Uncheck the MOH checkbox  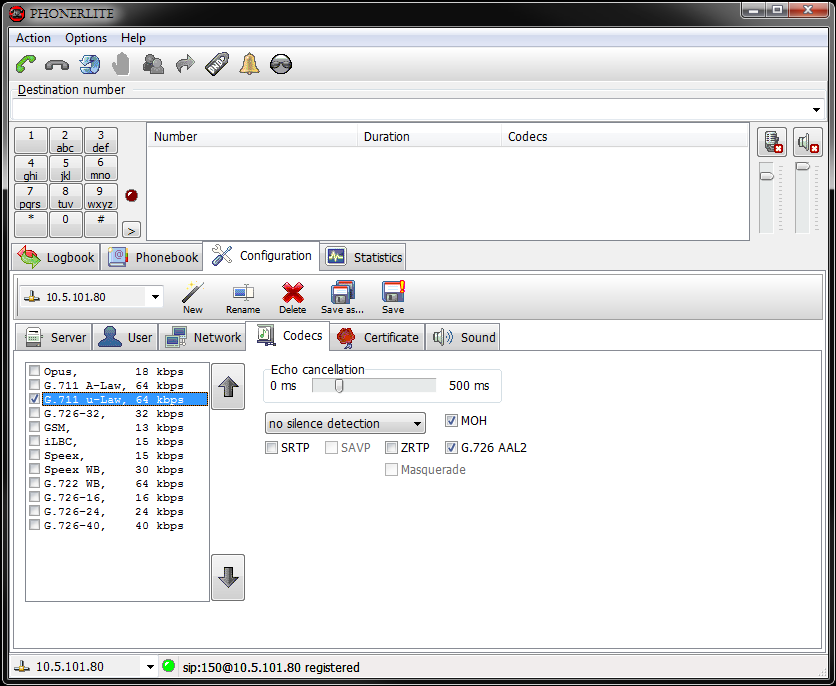[x=452, y=421]
